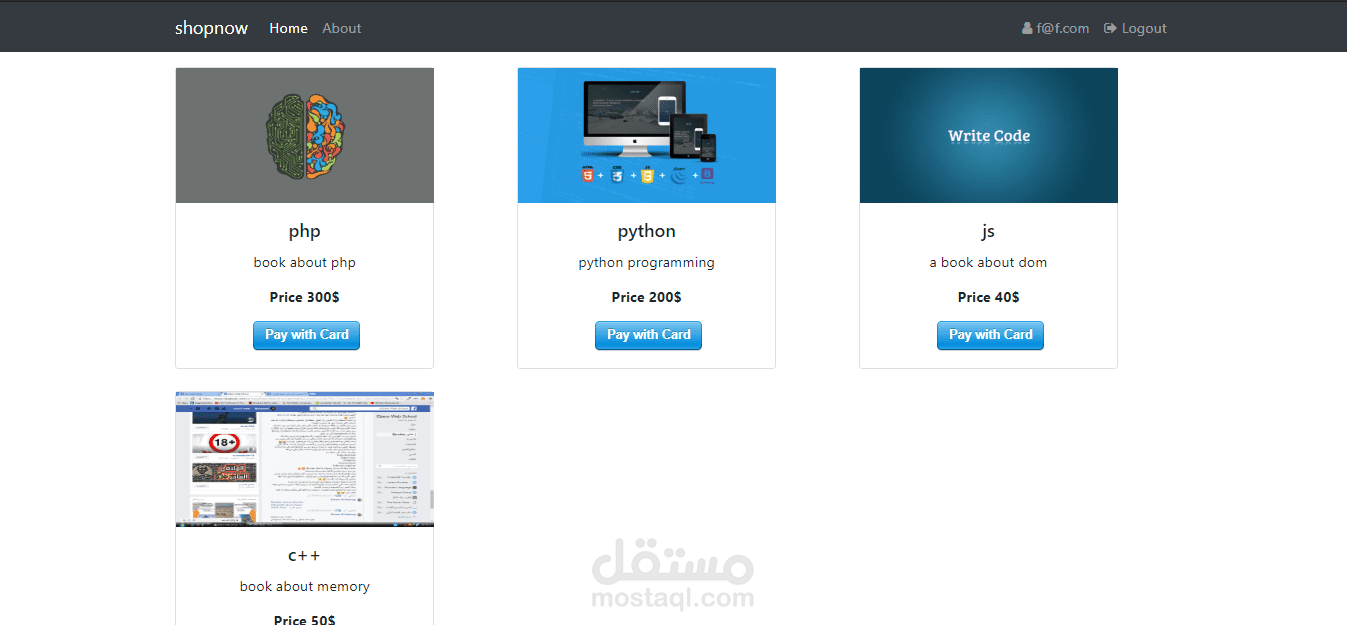Image resolution: width=1347 pixels, height=625 pixels.
Task: Go to the About page
Action: click(x=341, y=28)
